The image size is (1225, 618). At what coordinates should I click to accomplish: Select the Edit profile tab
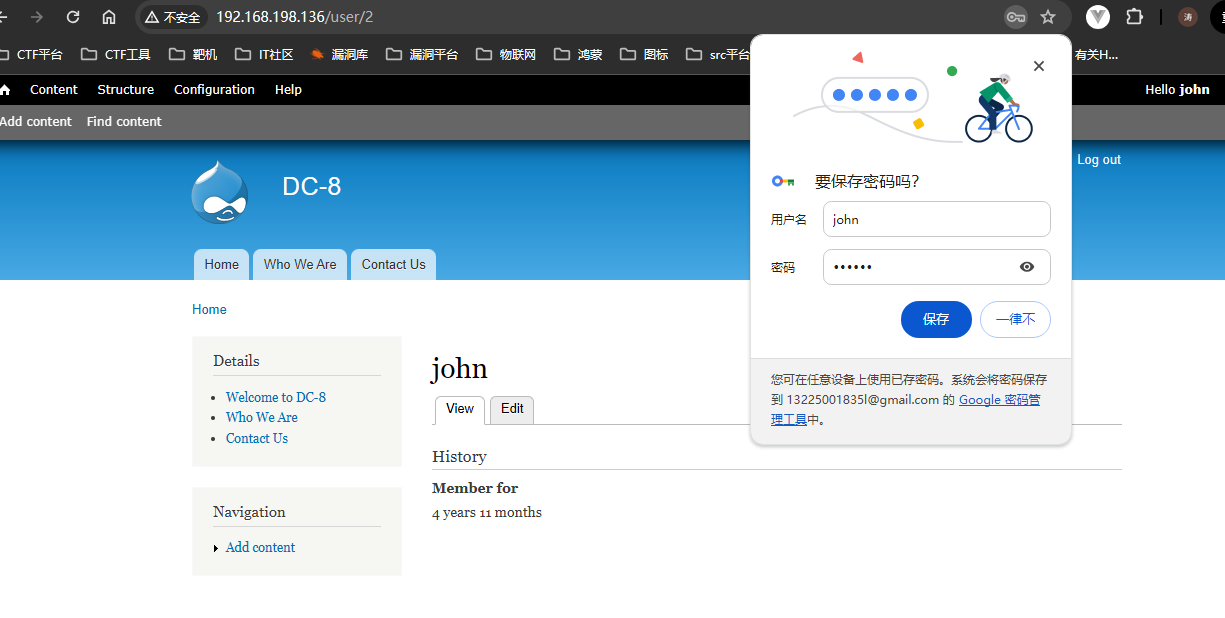click(512, 410)
